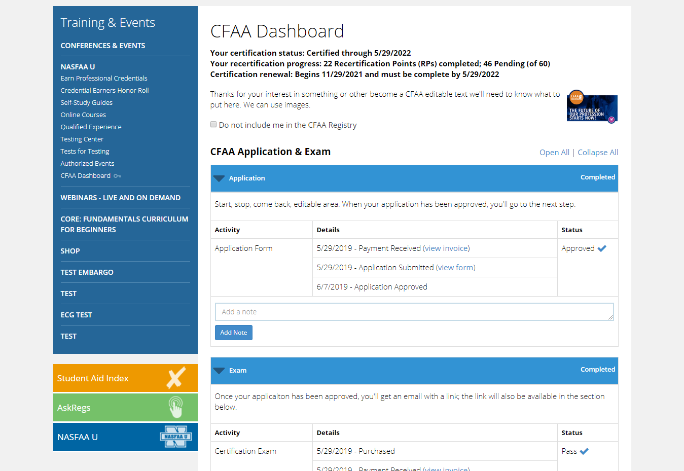Click the Collapse All link
Image resolution: width=684 pixels, height=471 pixels.
click(x=598, y=152)
